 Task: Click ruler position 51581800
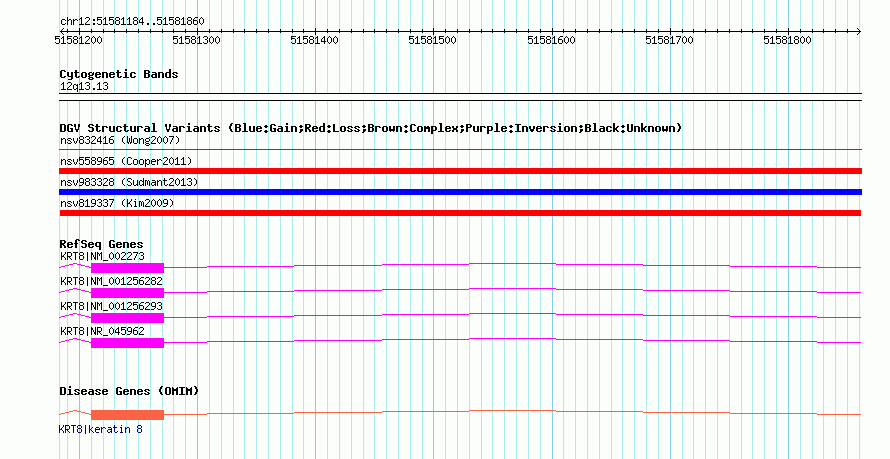(787, 40)
